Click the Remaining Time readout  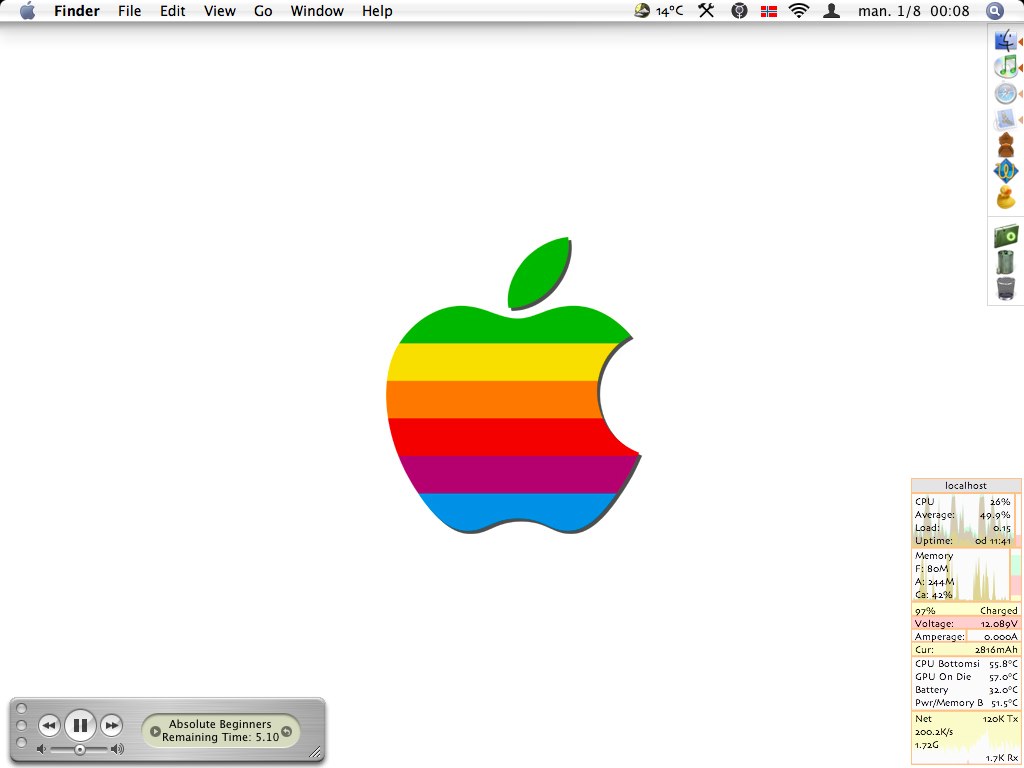click(220, 737)
